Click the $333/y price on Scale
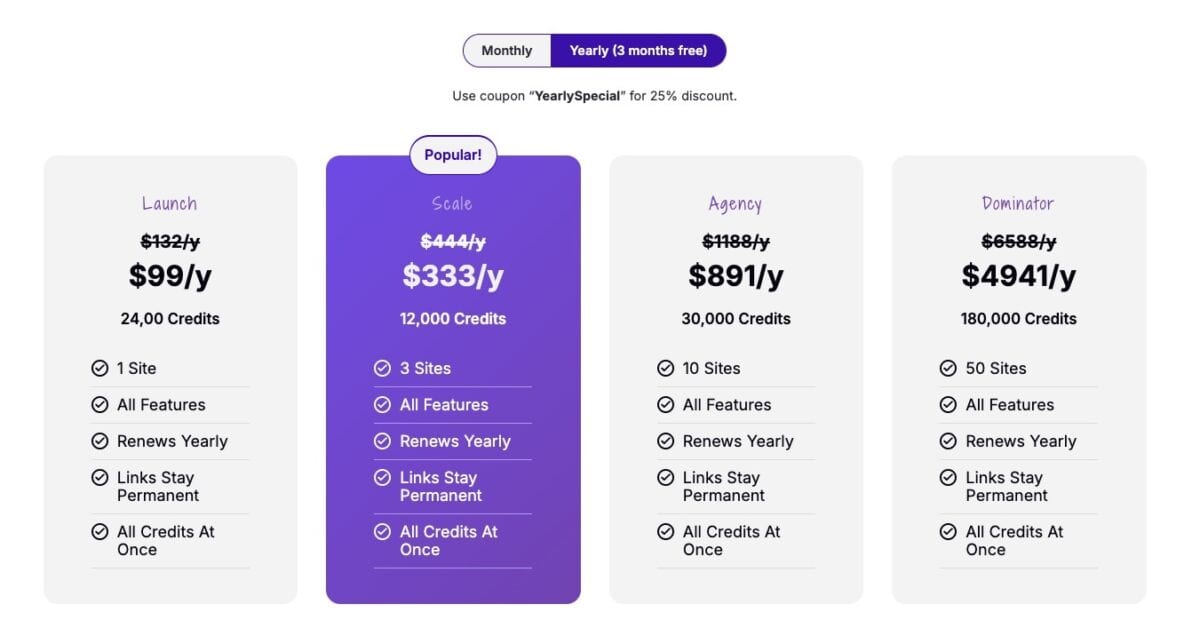1200x636 pixels. pyautogui.click(x=453, y=275)
